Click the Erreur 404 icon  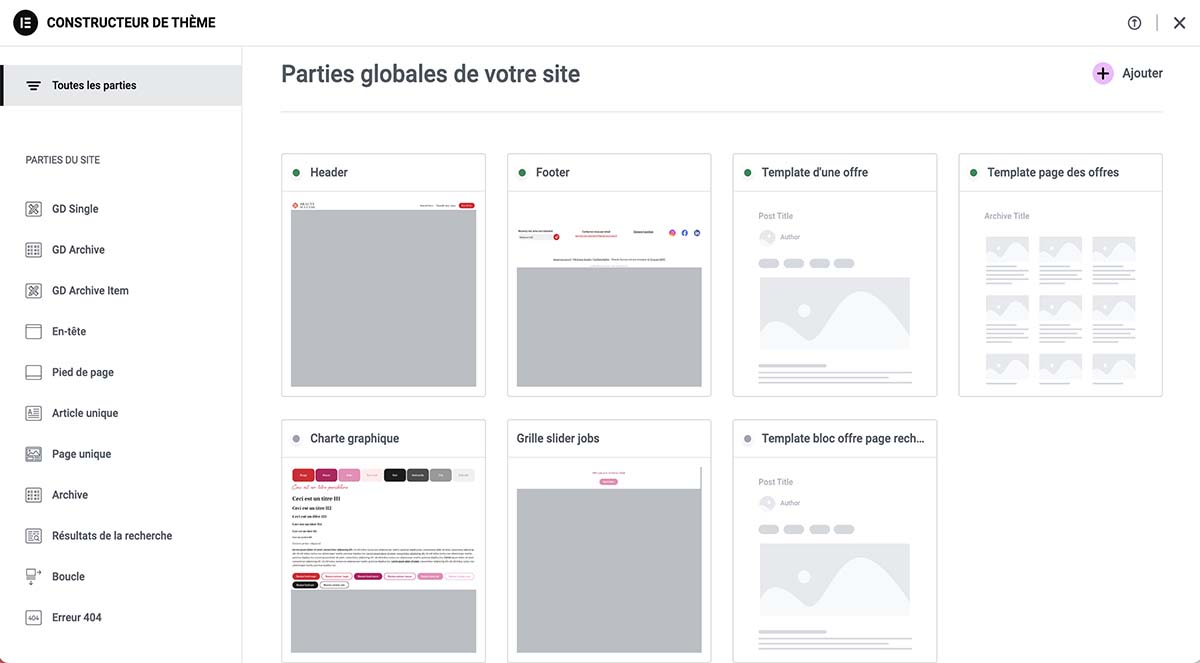33,617
